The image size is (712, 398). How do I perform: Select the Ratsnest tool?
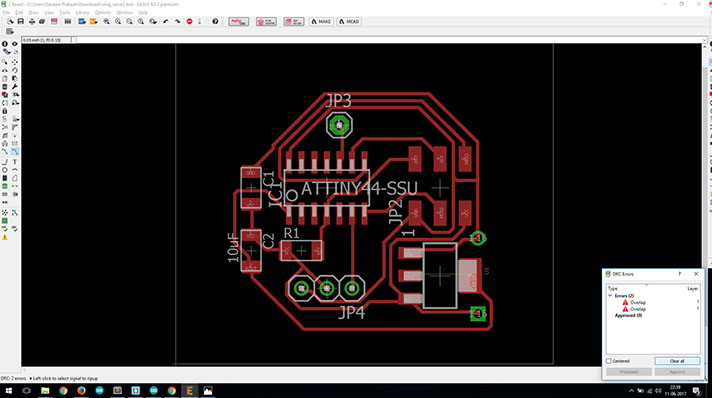pyautogui.click(x=5, y=213)
